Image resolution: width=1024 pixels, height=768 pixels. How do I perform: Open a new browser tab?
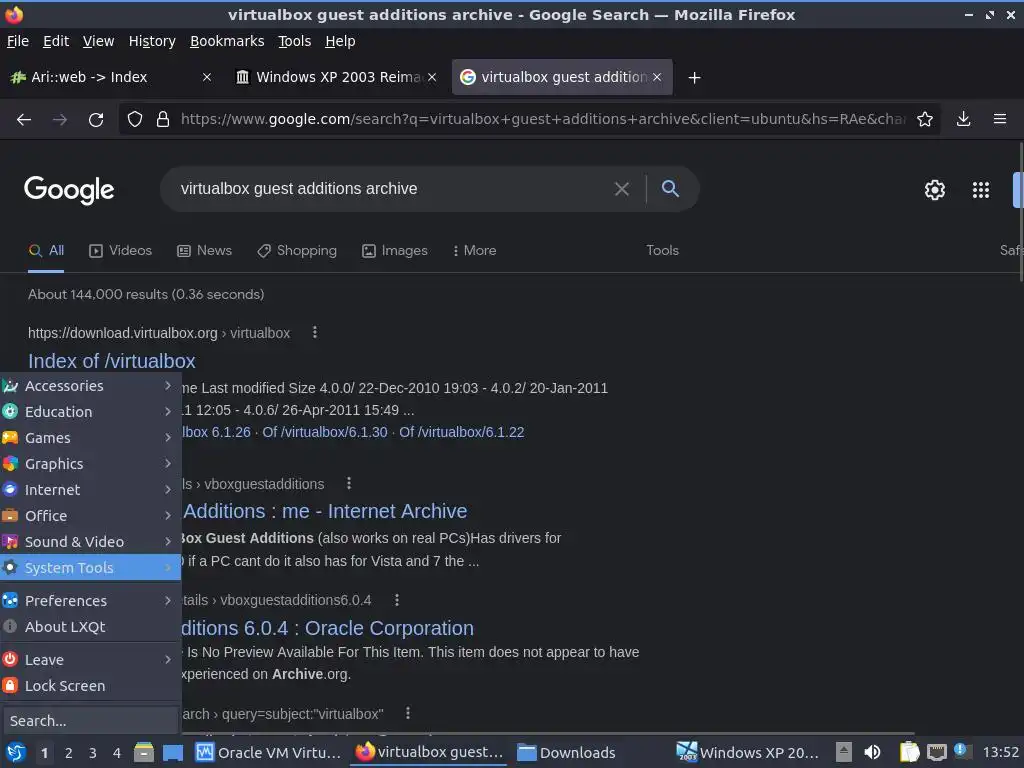tap(695, 78)
